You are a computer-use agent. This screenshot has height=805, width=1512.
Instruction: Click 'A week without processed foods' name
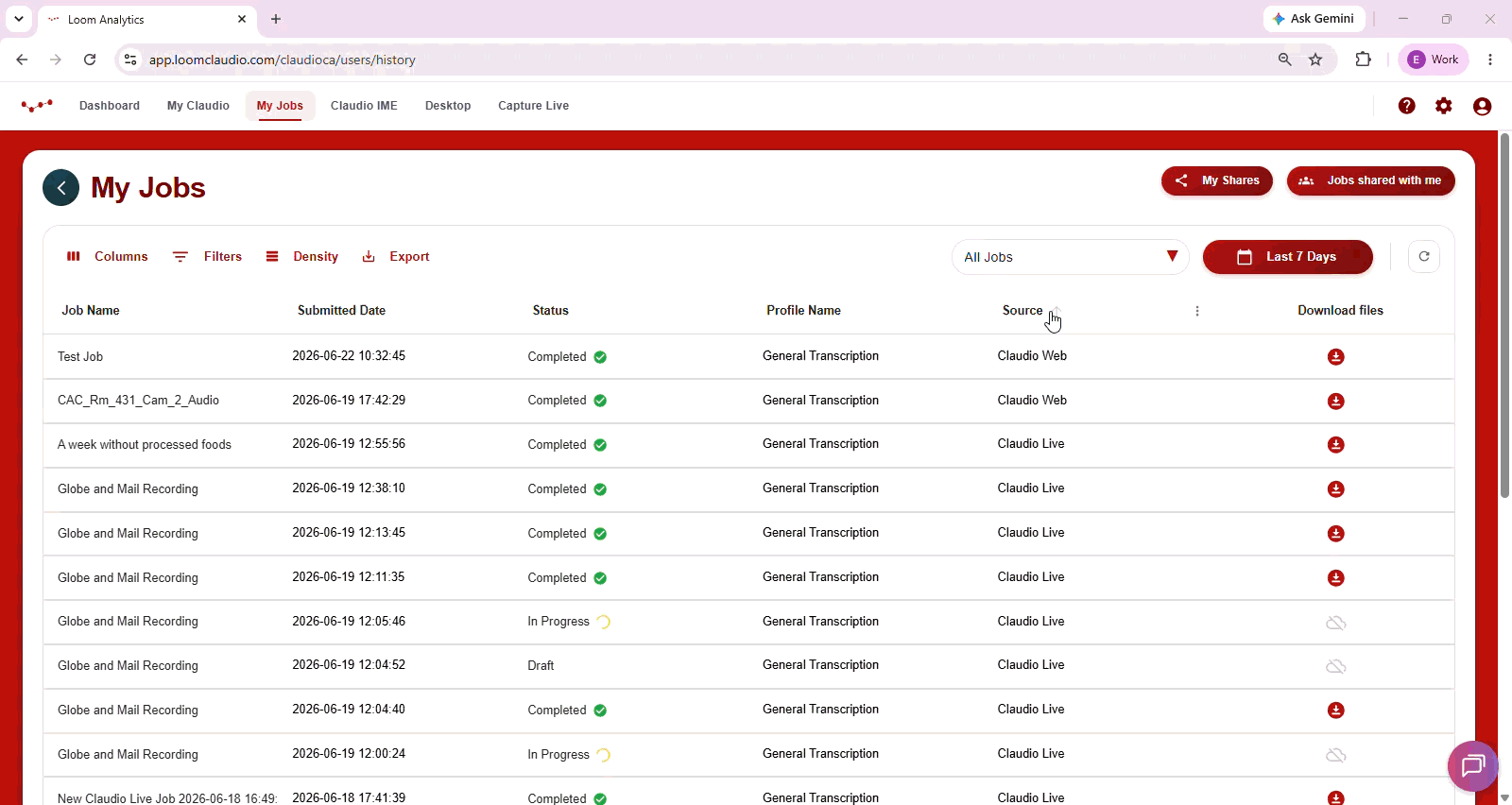click(x=145, y=445)
